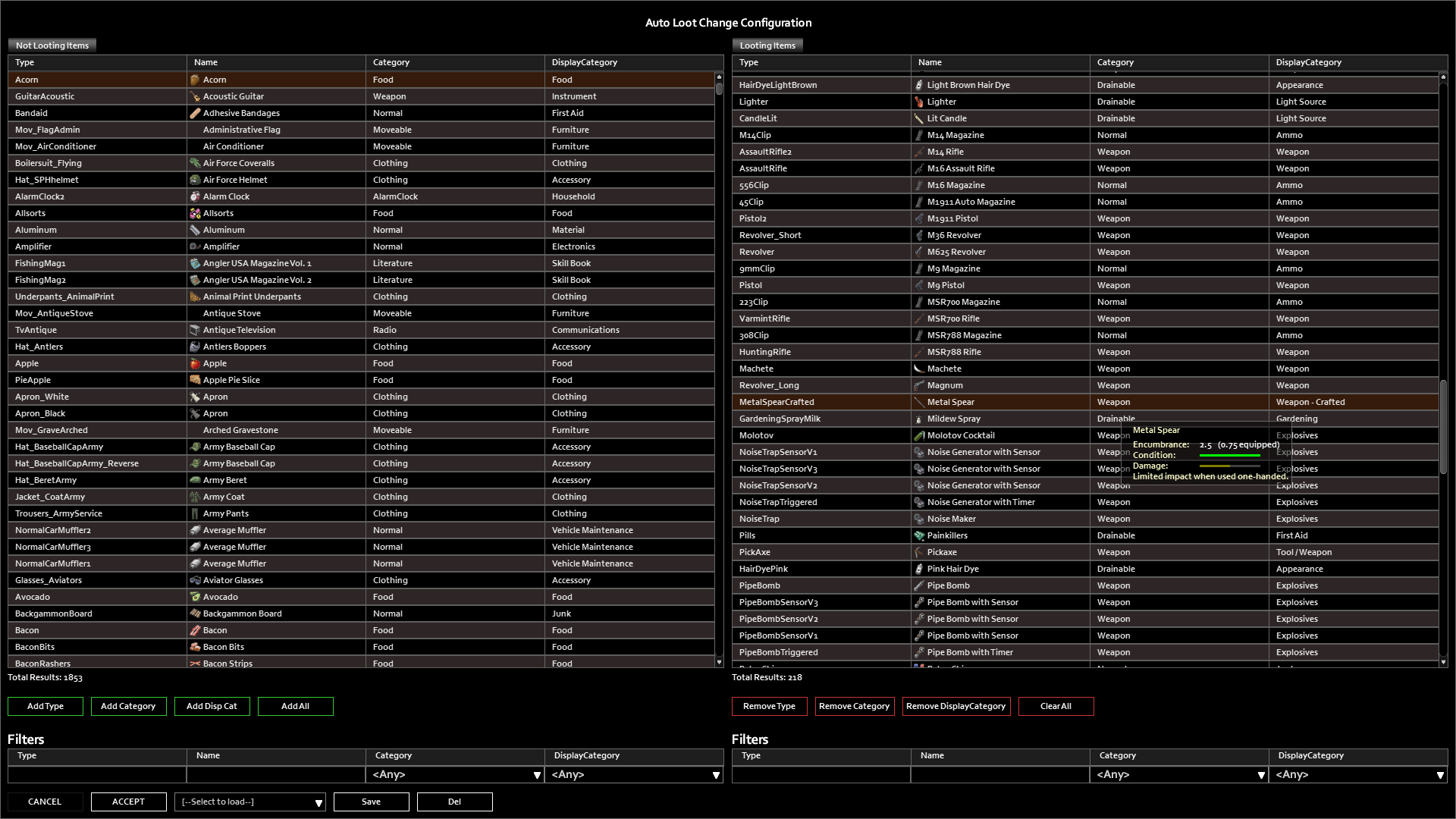Click the ACCEPT button
Screen dimensions: 1456x819
tap(128, 802)
